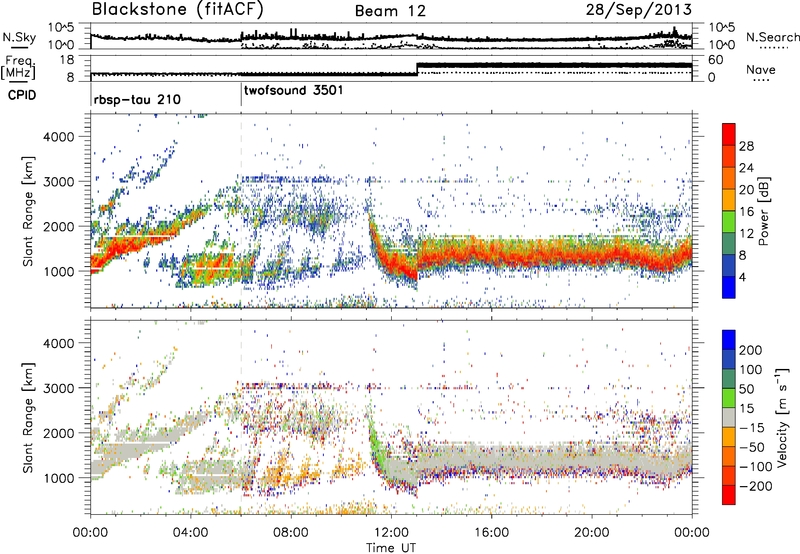
Task: Click the '3000' tick of the velocity panel
Action: (58, 388)
